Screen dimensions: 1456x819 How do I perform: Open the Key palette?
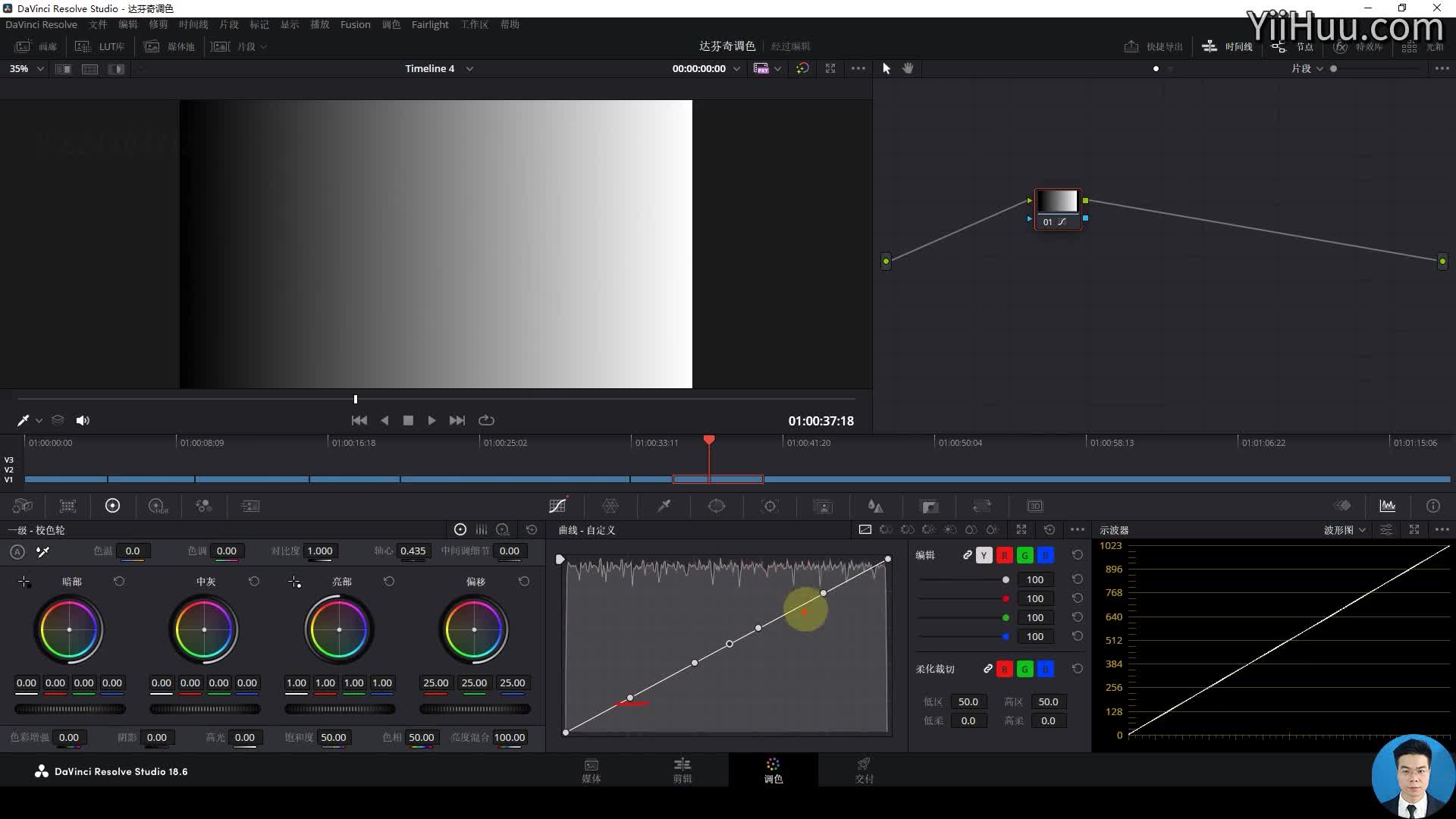click(x=929, y=506)
